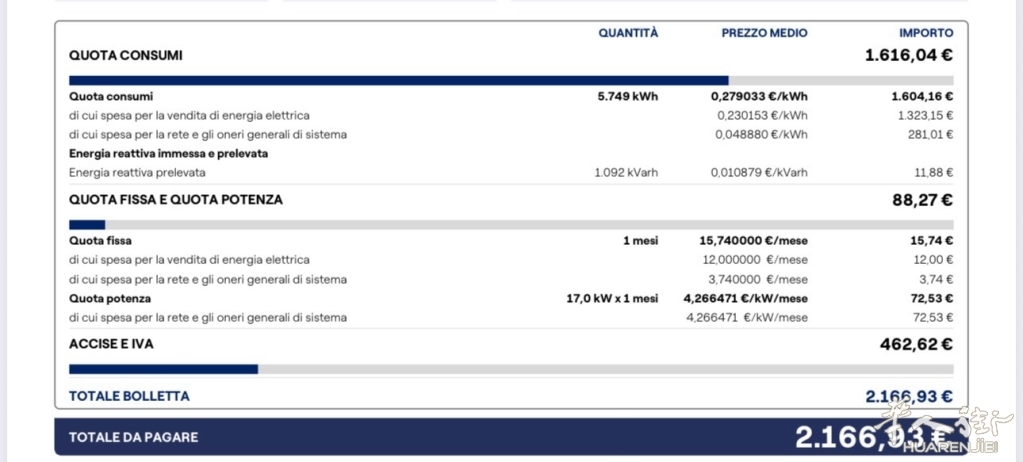
Task: Click the 15,740000 €/mese price
Action: [x=754, y=241]
